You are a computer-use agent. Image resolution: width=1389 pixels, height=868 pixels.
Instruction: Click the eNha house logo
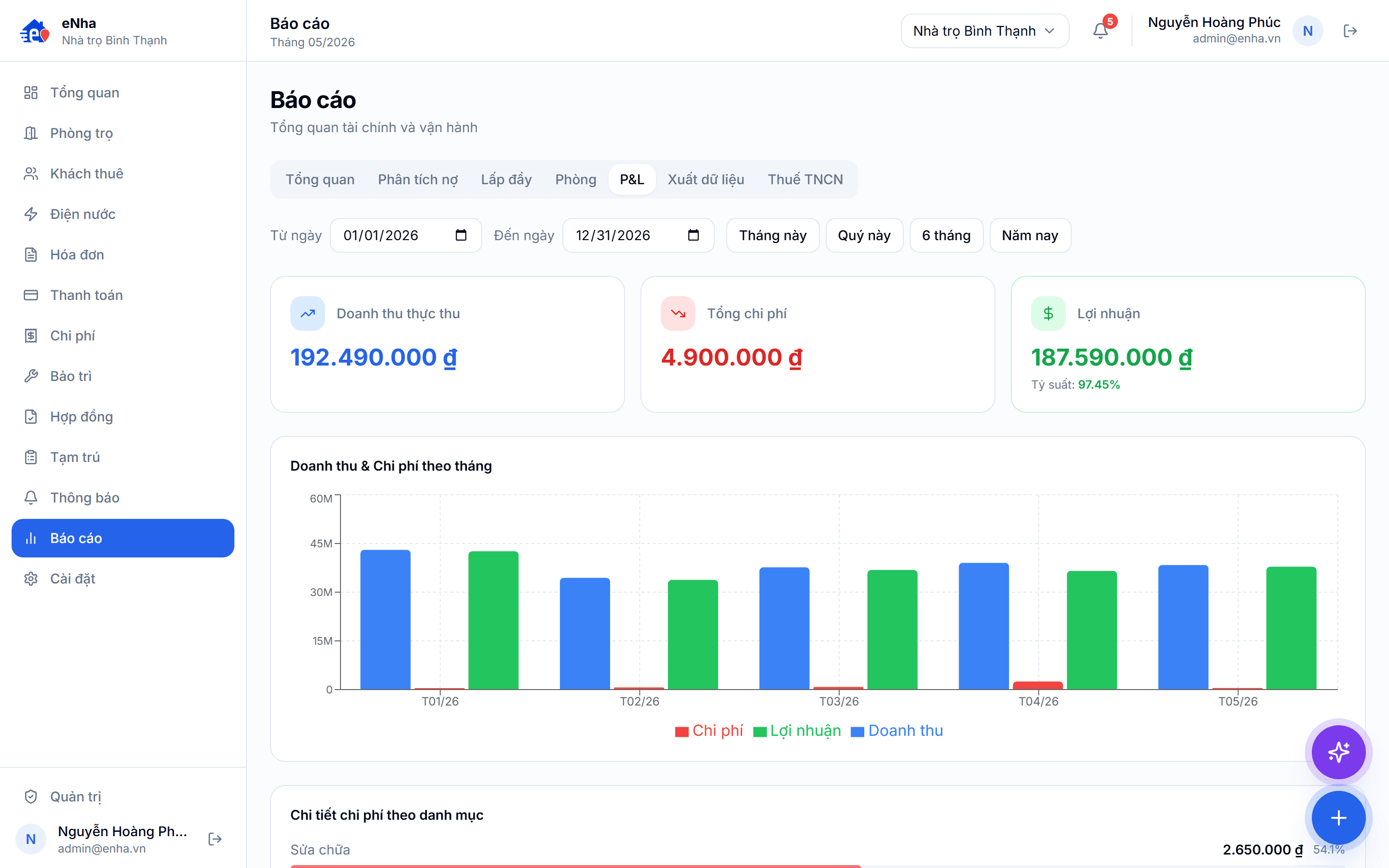[x=34, y=31]
